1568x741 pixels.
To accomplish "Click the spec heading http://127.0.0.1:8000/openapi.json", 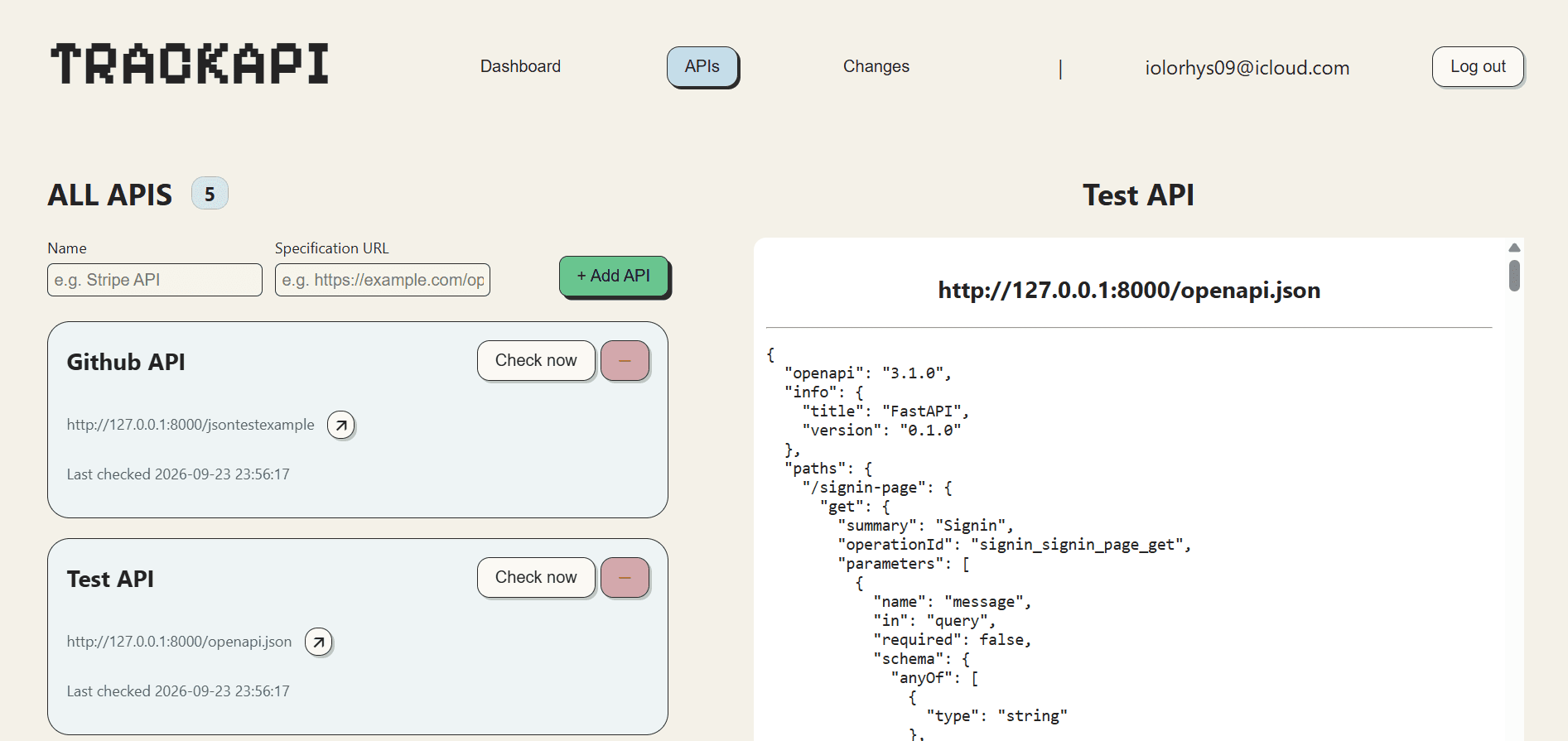I will point(1129,291).
